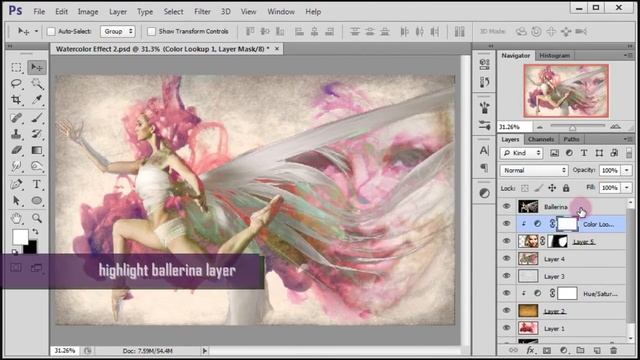Select the Layer 4 thumbnail
The height and width of the screenshot is (360, 640).
528,258
